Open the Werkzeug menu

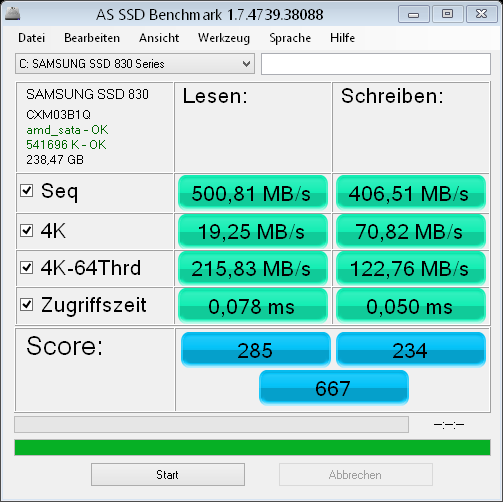224,38
